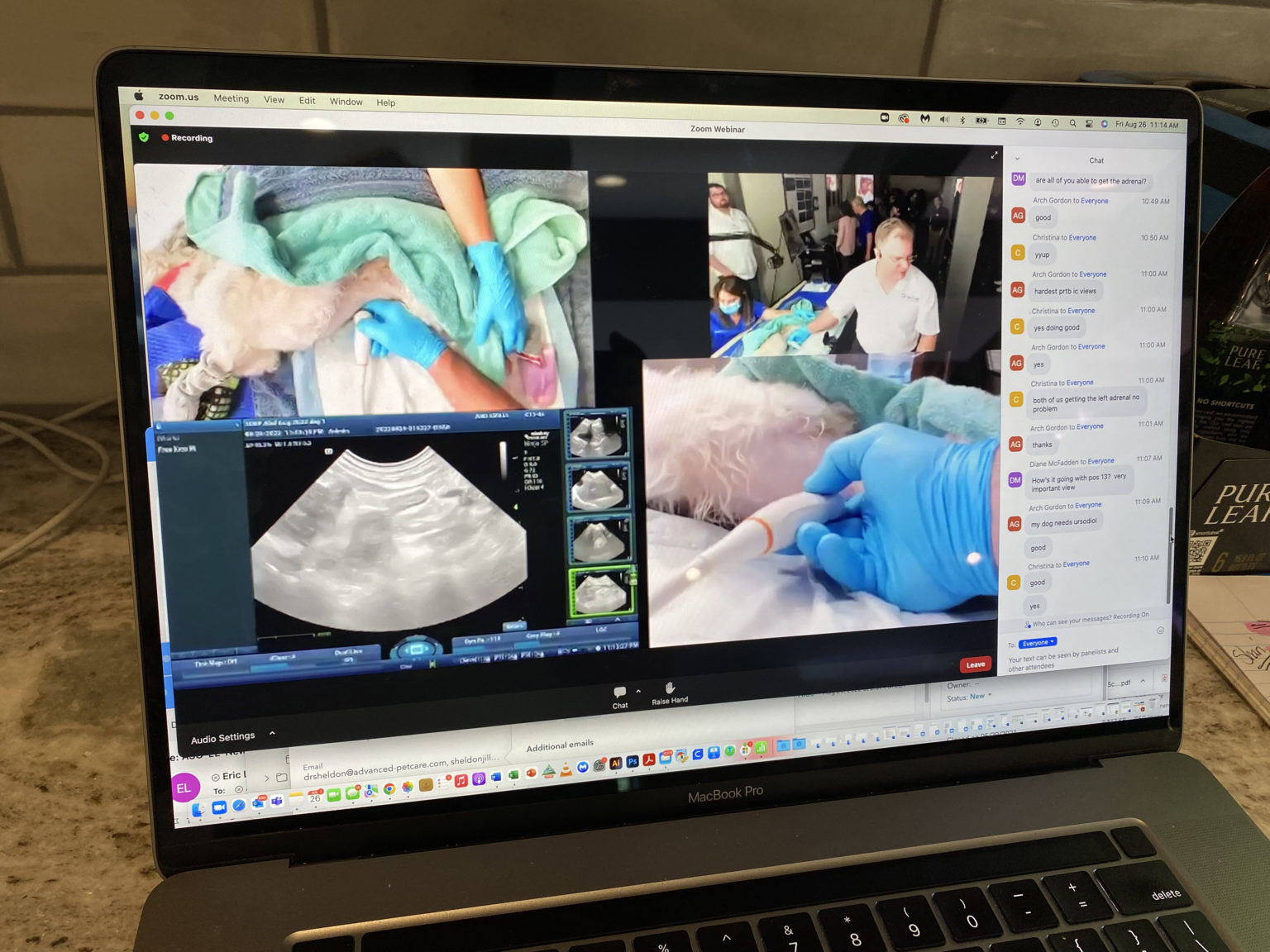Screen dimensions: 1270x952
Task: Launch VLC from the Dock
Action: coord(565,770)
